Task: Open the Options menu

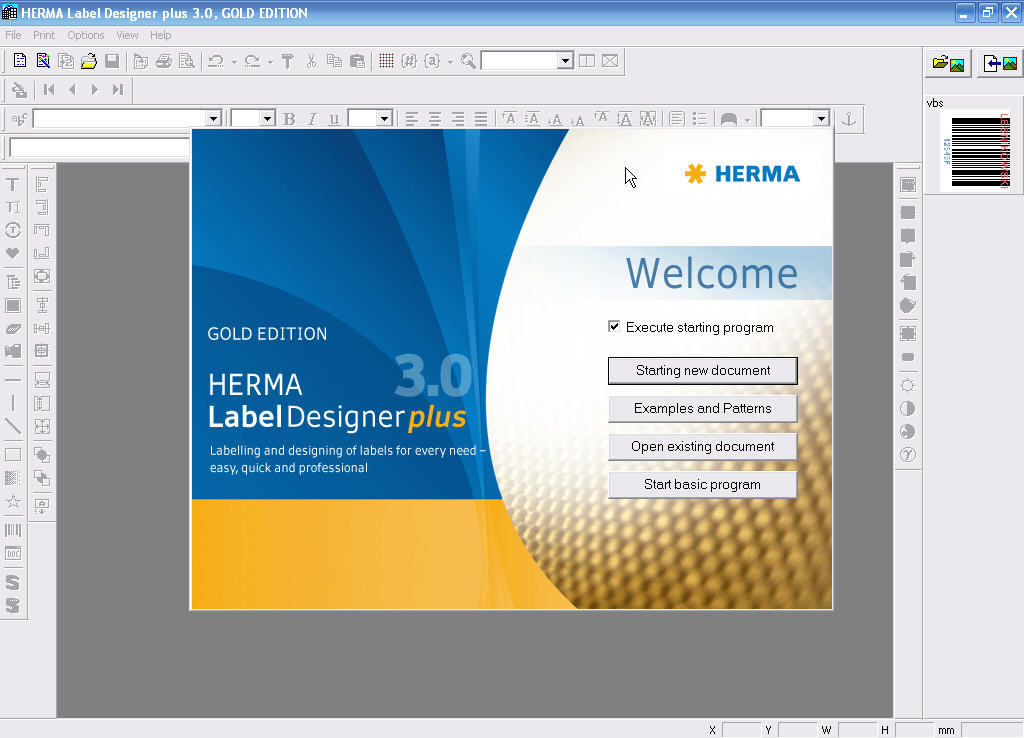Action: coord(85,34)
